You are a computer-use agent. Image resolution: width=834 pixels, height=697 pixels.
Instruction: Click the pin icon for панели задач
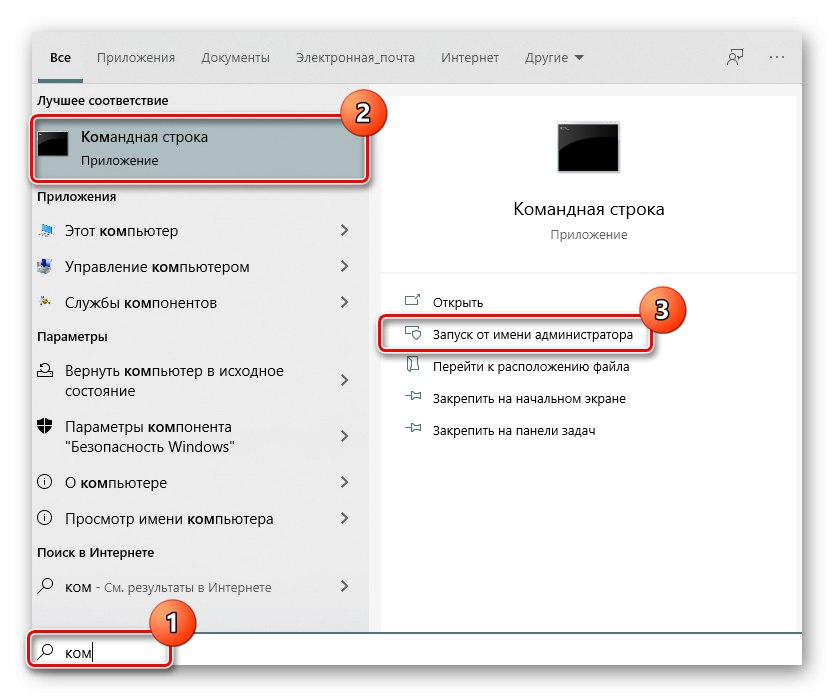coord(413,428)
